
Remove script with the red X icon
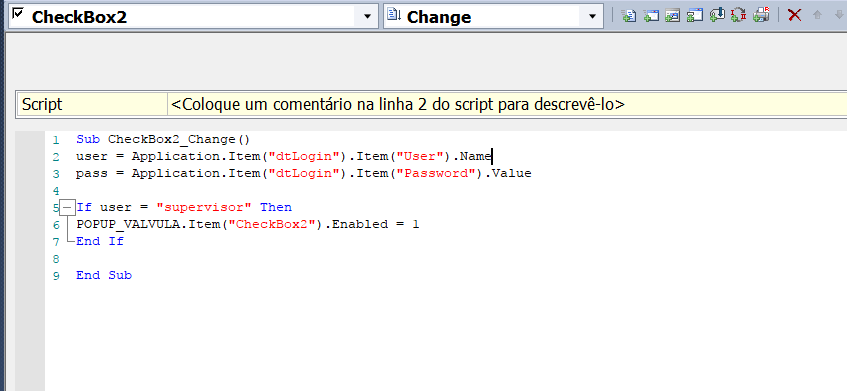(x=794, y=15)
